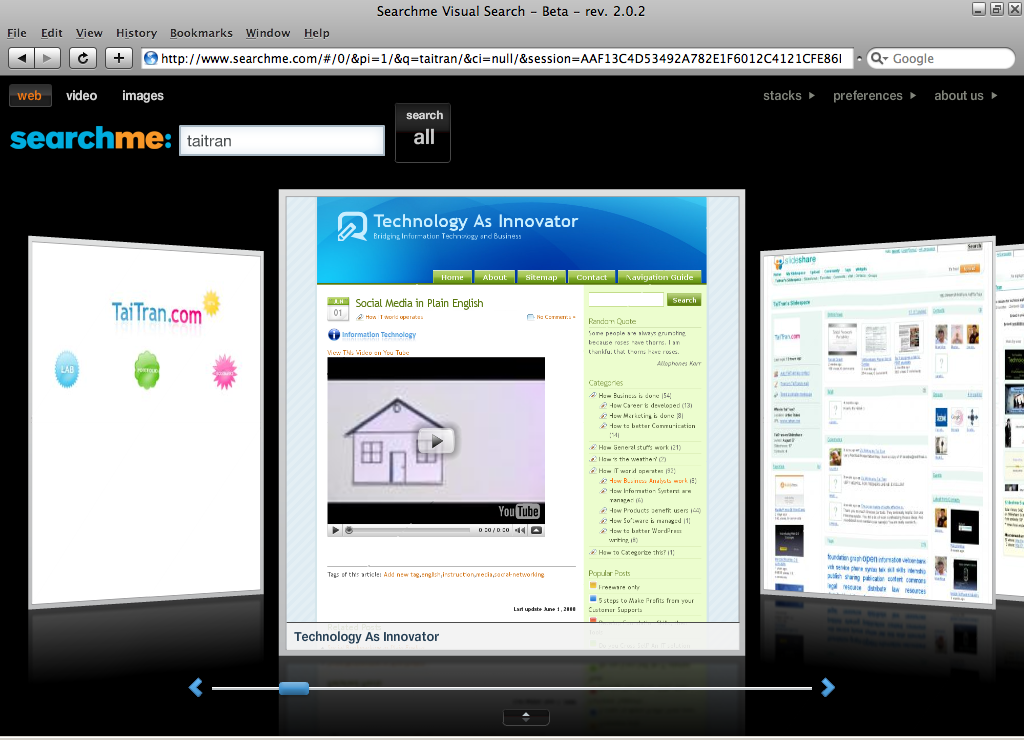Switch to the web tab
The height and width of the screenshot is (740, 1024).
[x=29, y=95]
